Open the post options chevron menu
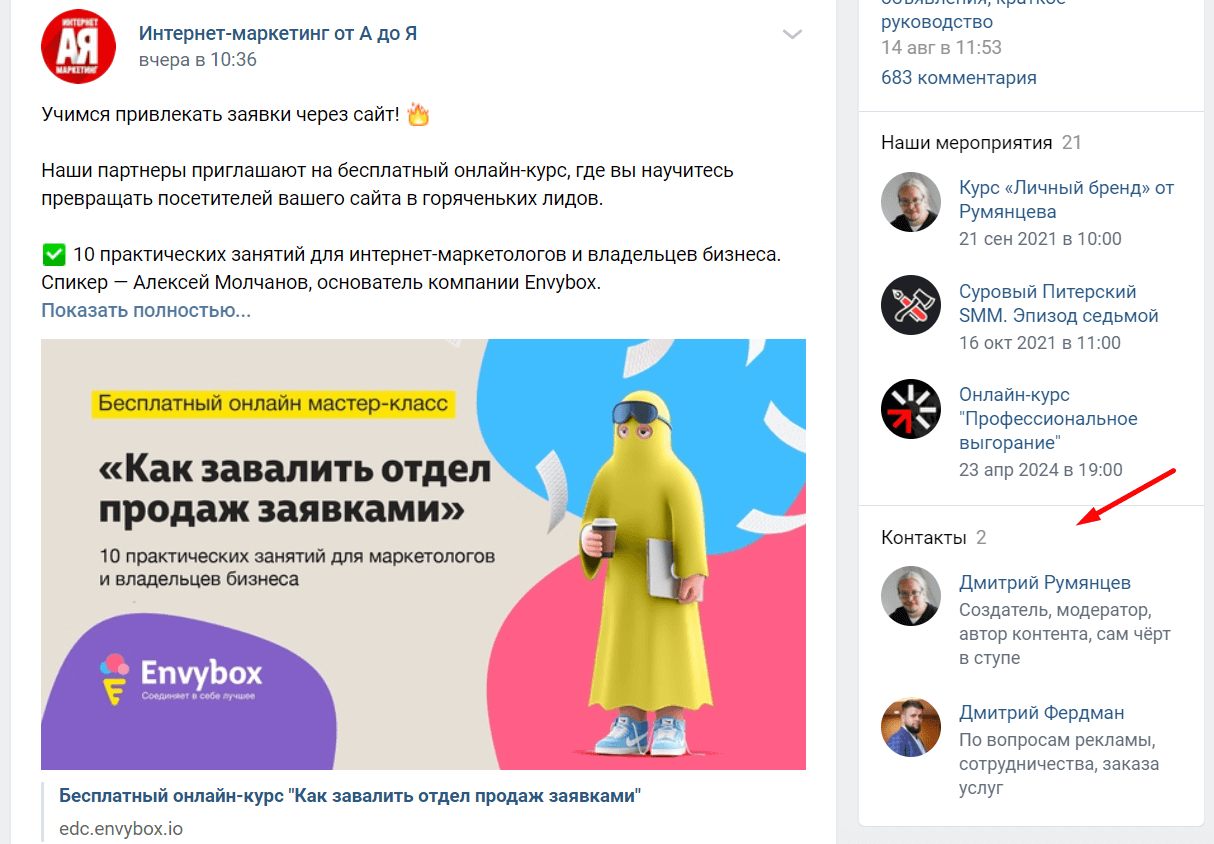This screenshot has height=844, width=1214. [x=792, y=35]
